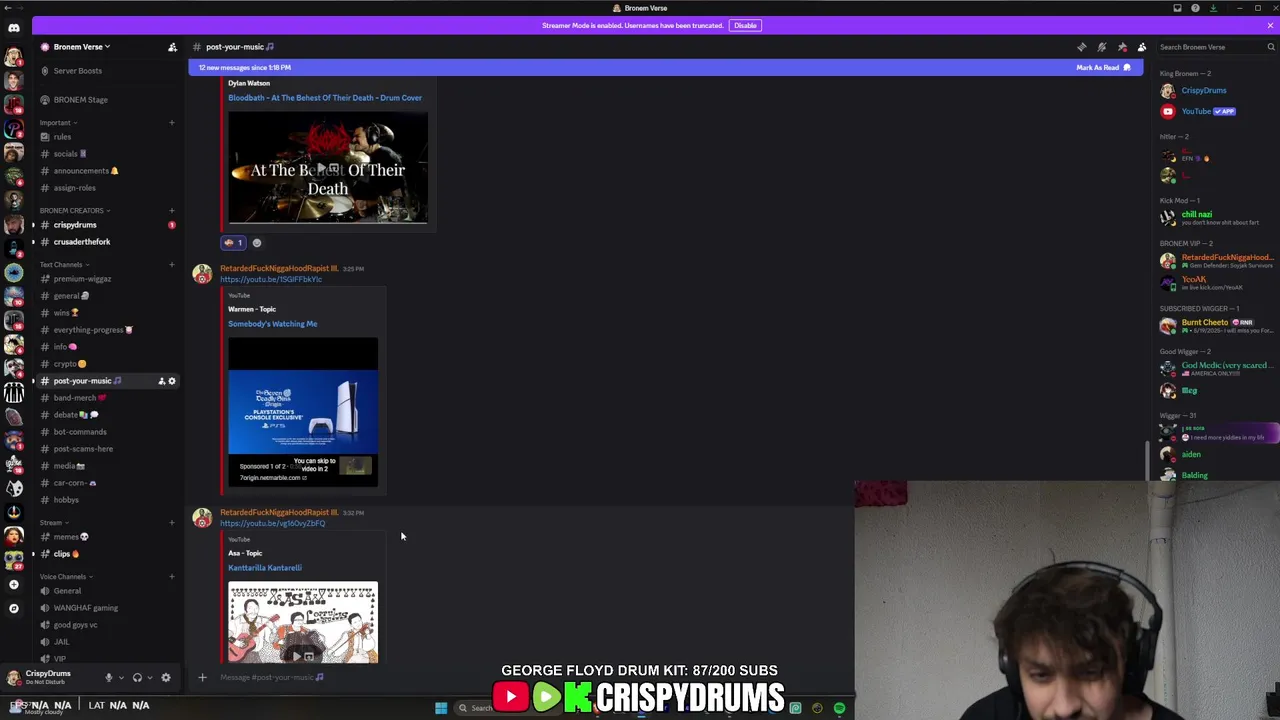
Task: Open the Threads icon in the channel header
Action: coord(1081,47)
